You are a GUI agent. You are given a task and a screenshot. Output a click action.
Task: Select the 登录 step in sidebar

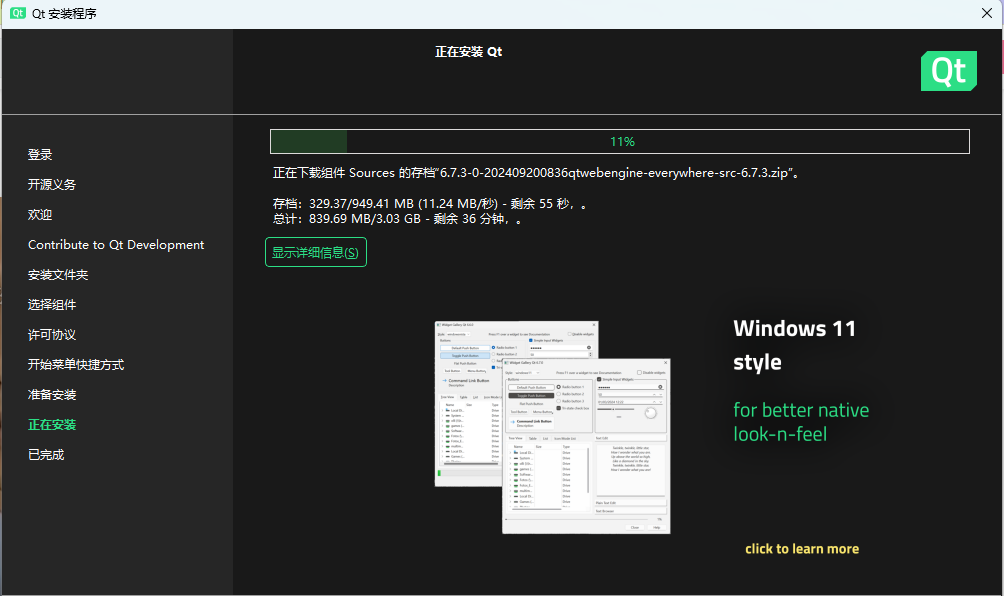point(40,154)
